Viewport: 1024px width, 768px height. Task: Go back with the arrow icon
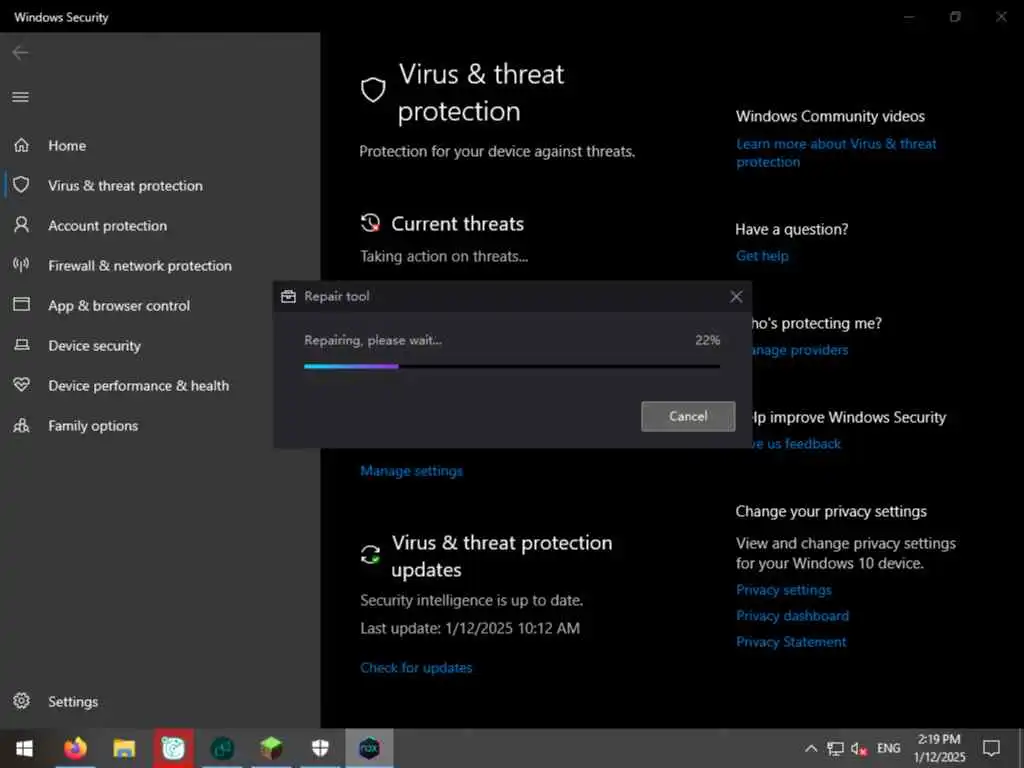[20, 52]
